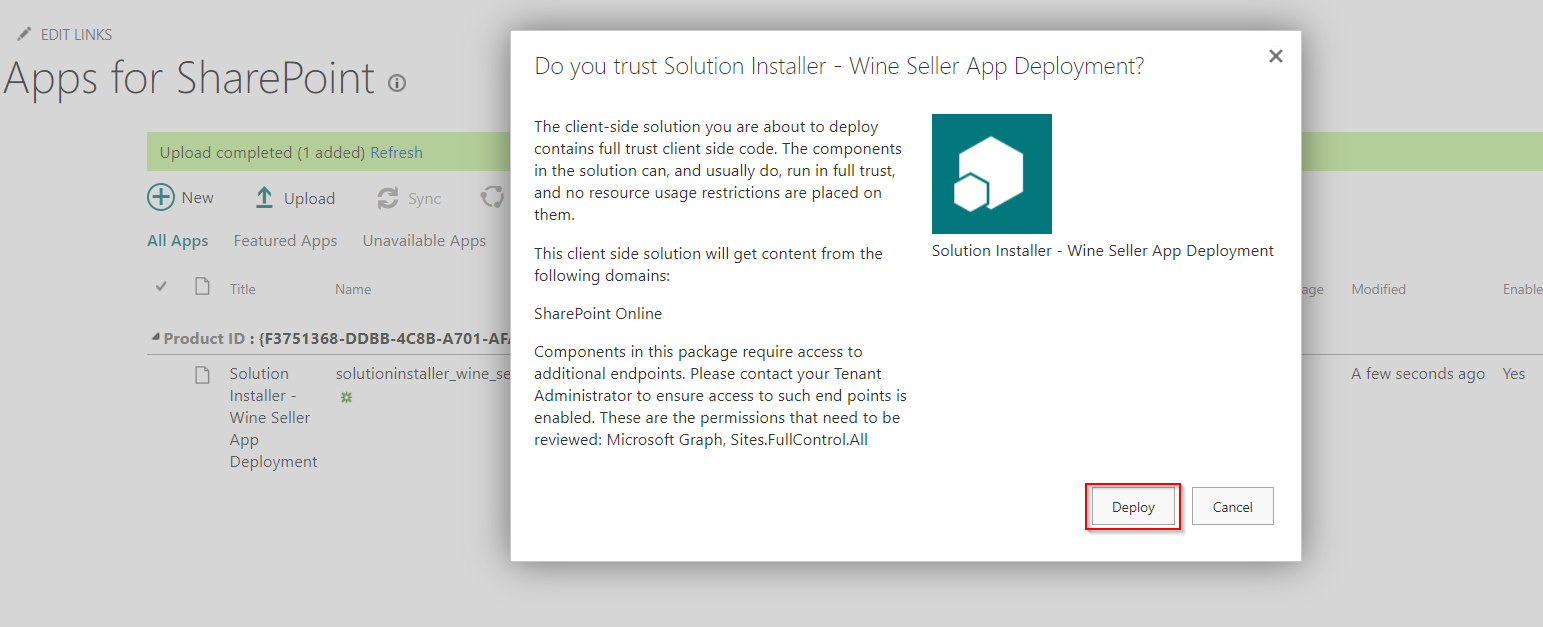Toggle the select-all checkmark column header
Viewport: 1543px width, 627px height.
[161, 287]
